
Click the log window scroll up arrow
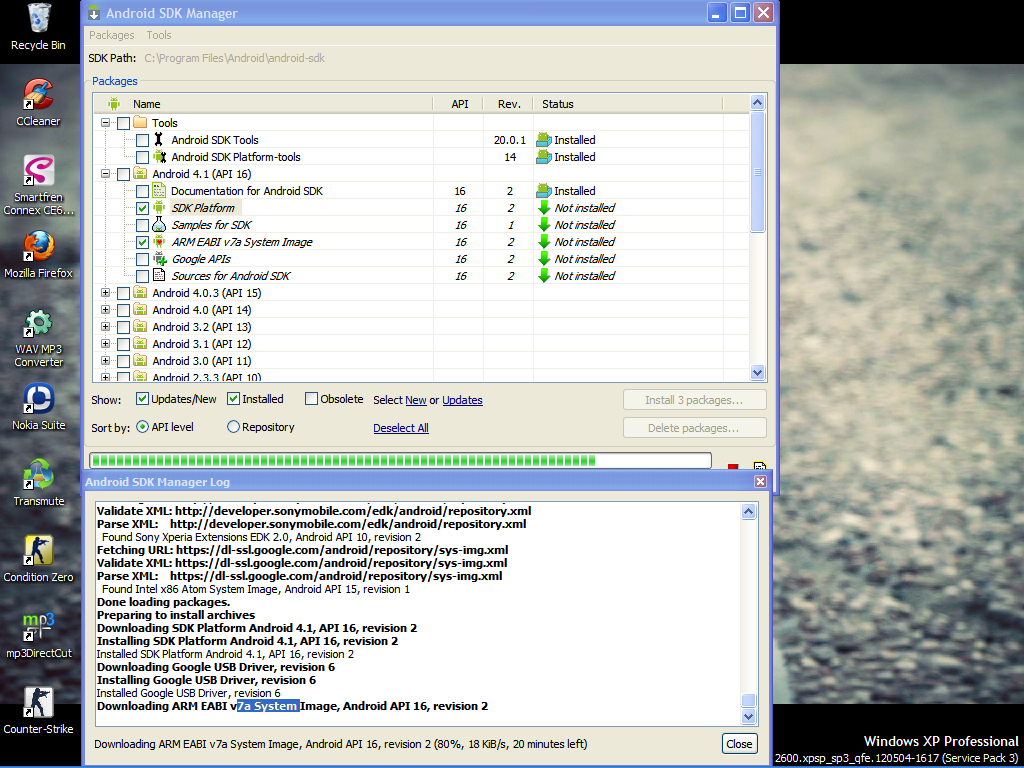[748, 511]
